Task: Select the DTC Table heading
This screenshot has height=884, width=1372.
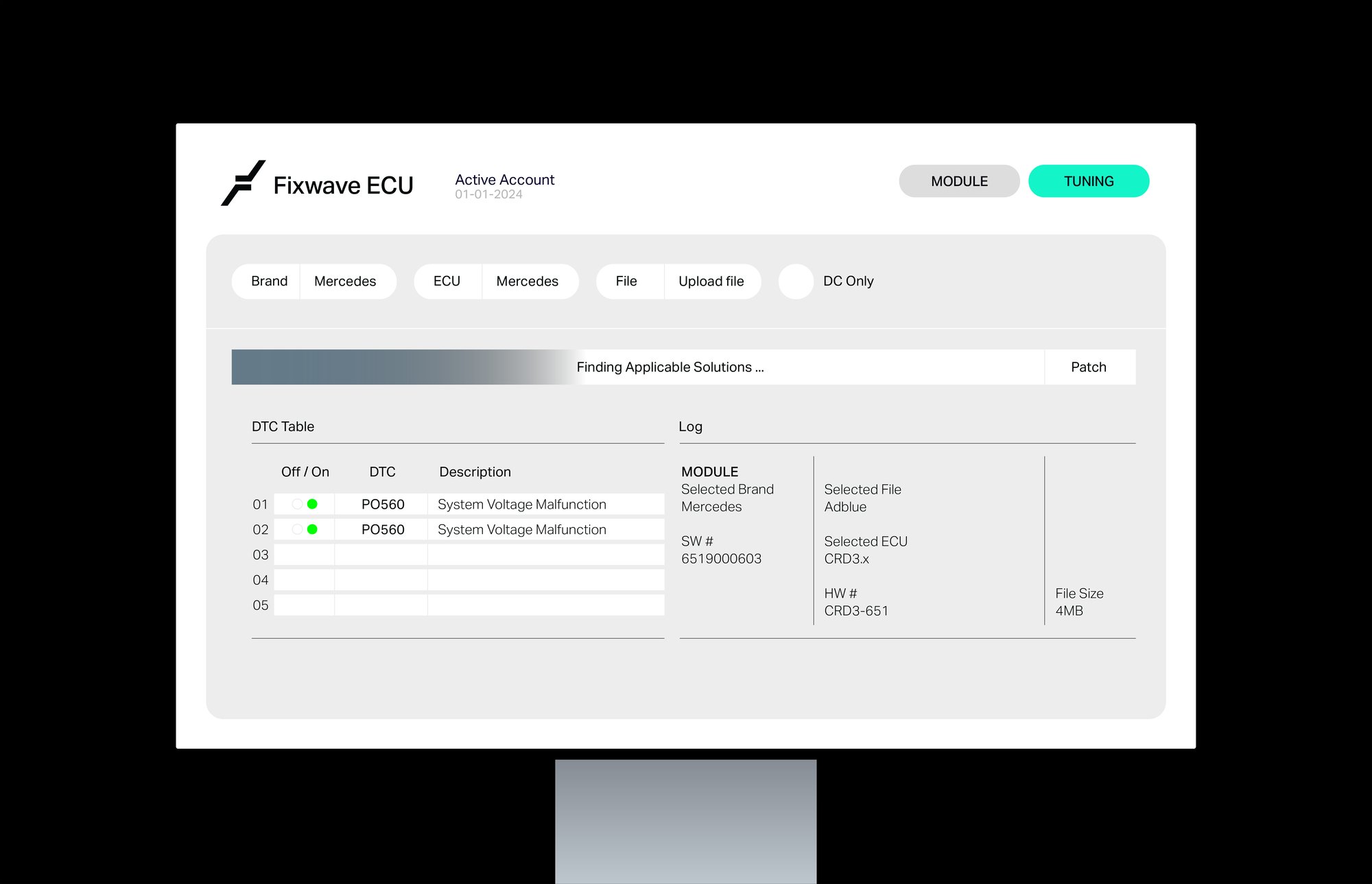Action: click(x=283, y=426)
